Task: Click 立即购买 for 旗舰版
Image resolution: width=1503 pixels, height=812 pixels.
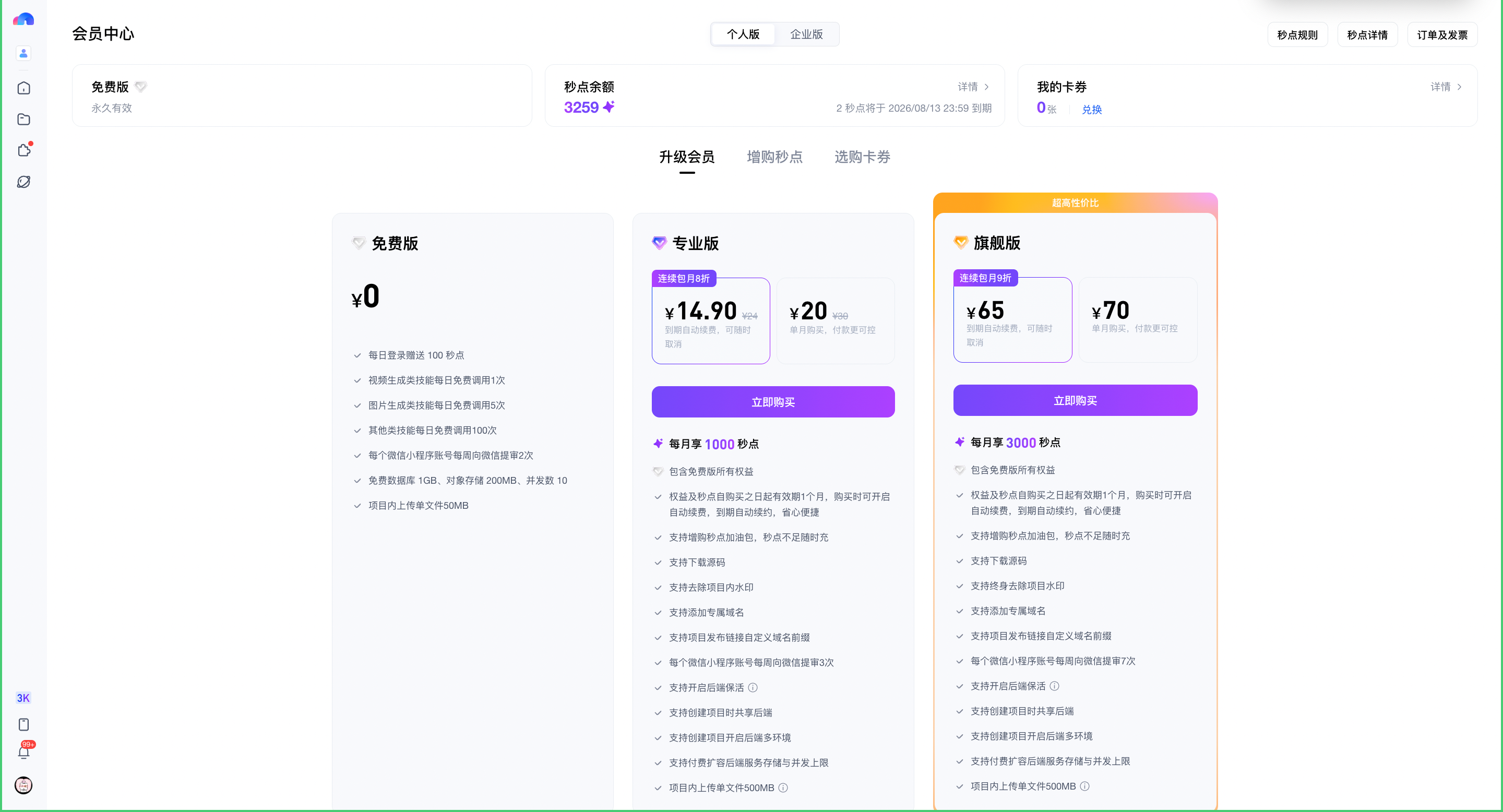Action: click(1075, 400)
